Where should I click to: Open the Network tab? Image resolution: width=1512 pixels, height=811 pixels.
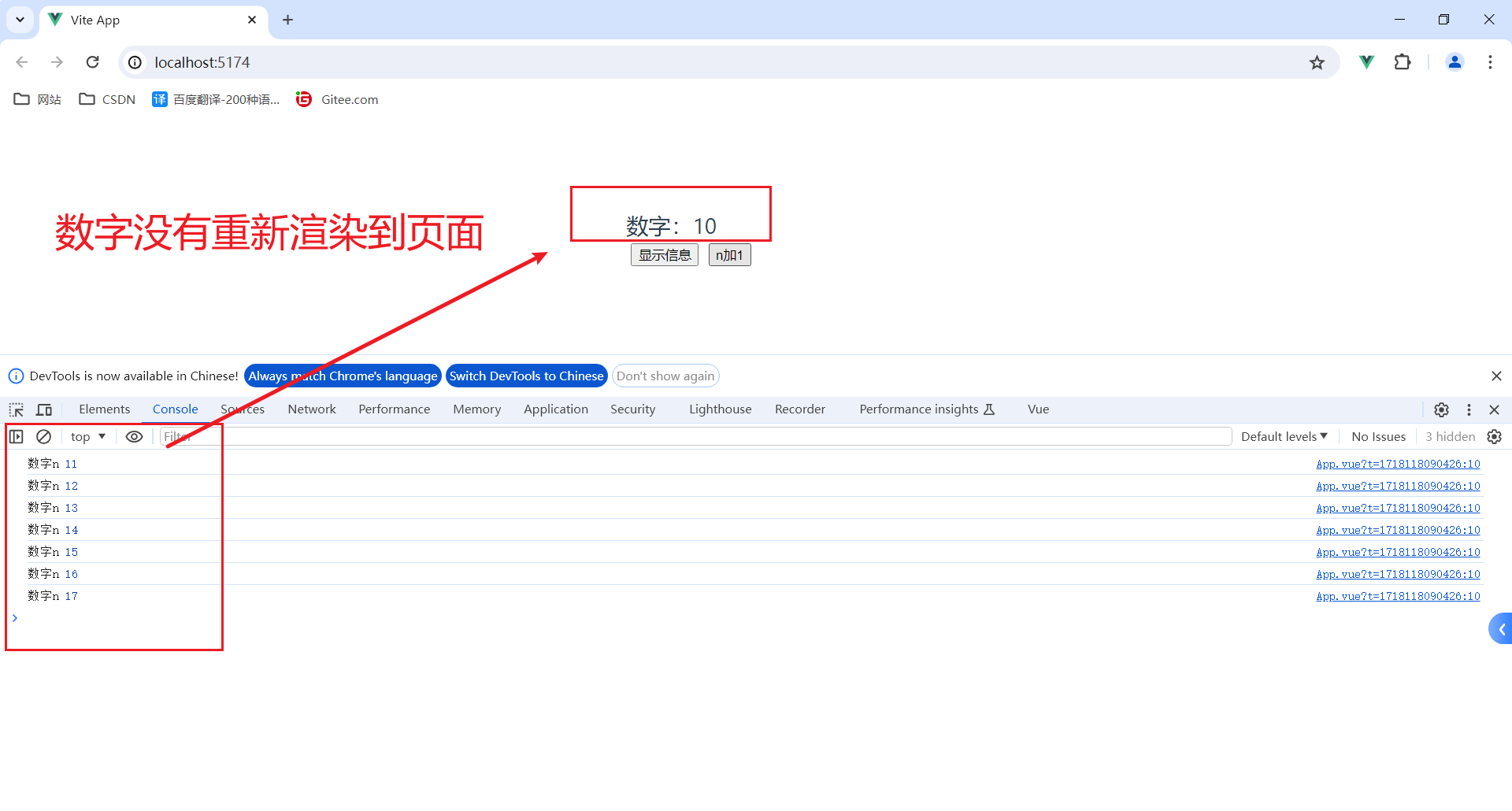point(311,409)
